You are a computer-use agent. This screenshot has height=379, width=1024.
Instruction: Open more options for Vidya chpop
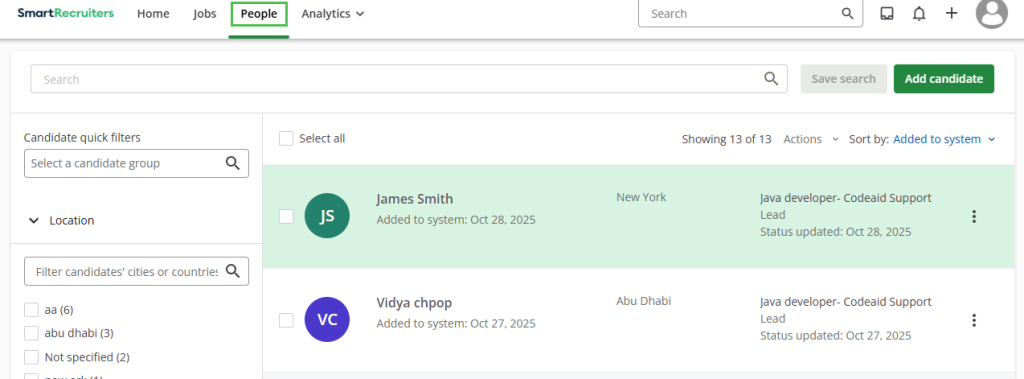[974, 320]
